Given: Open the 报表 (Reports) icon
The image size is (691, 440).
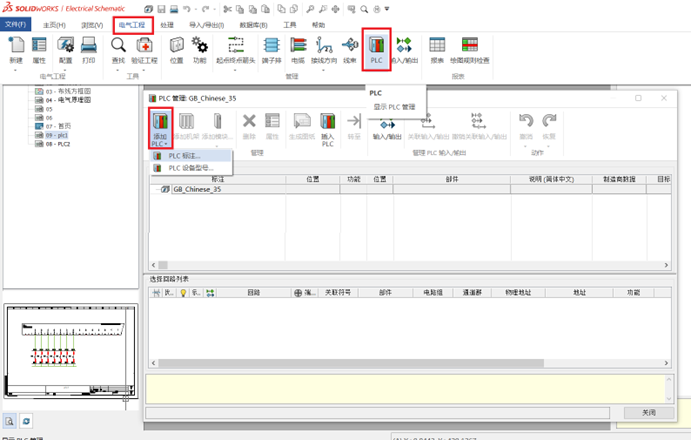Looking at the screenshot, I should tap(437, 46).
